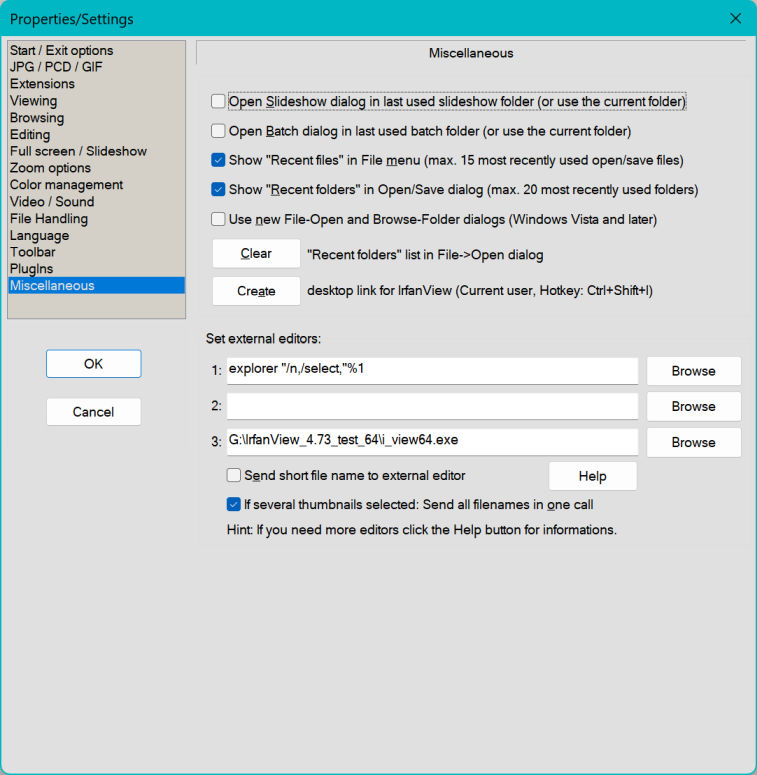757x775 pixels.
Task: Browse for external editor 1
Action: tap(693, 371)
